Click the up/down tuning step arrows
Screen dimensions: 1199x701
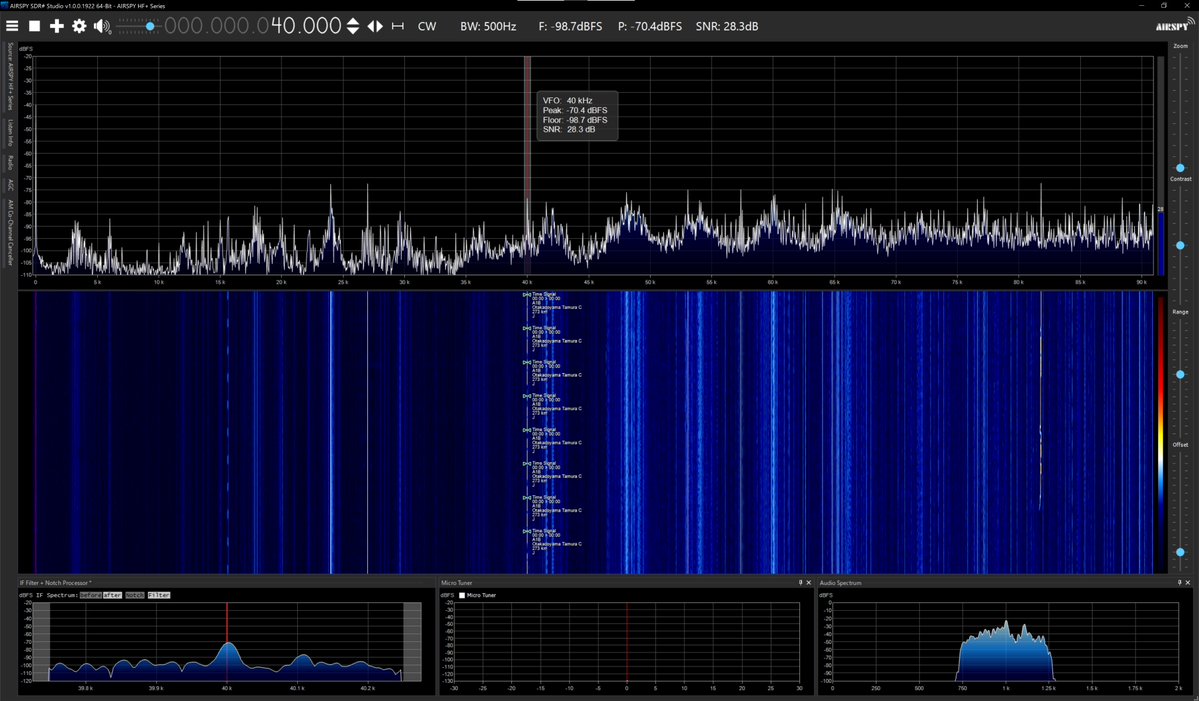353,26
